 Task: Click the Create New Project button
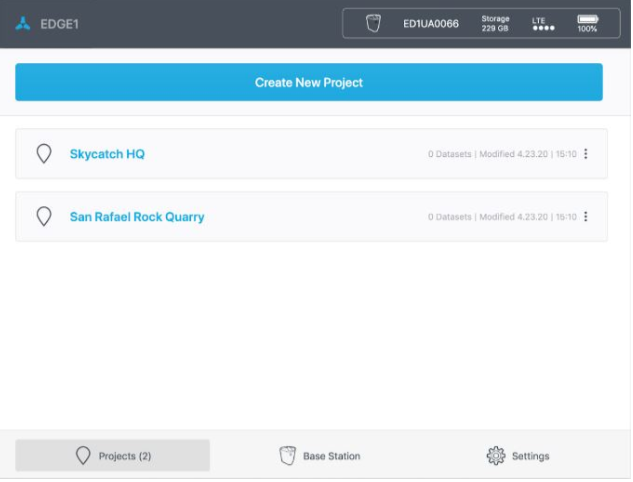click(309, 82)
